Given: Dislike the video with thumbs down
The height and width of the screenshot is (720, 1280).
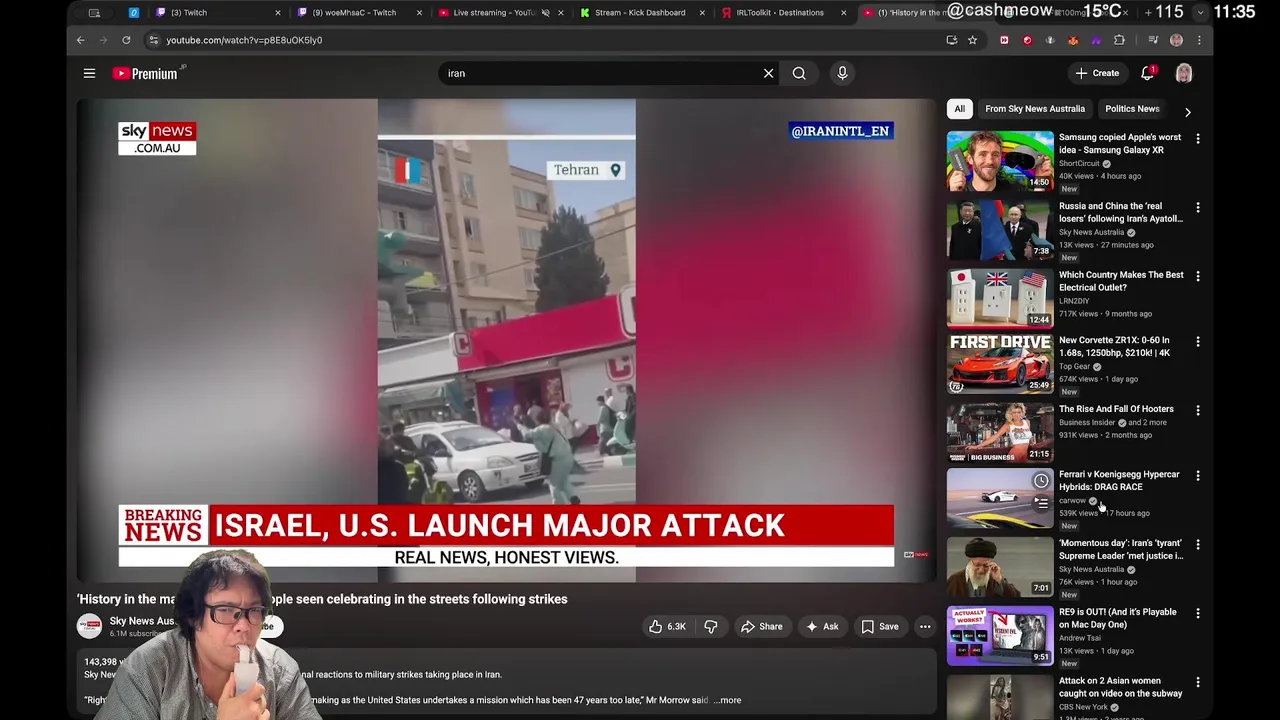Looking at the screenshot, I should (x=711, y=627).
